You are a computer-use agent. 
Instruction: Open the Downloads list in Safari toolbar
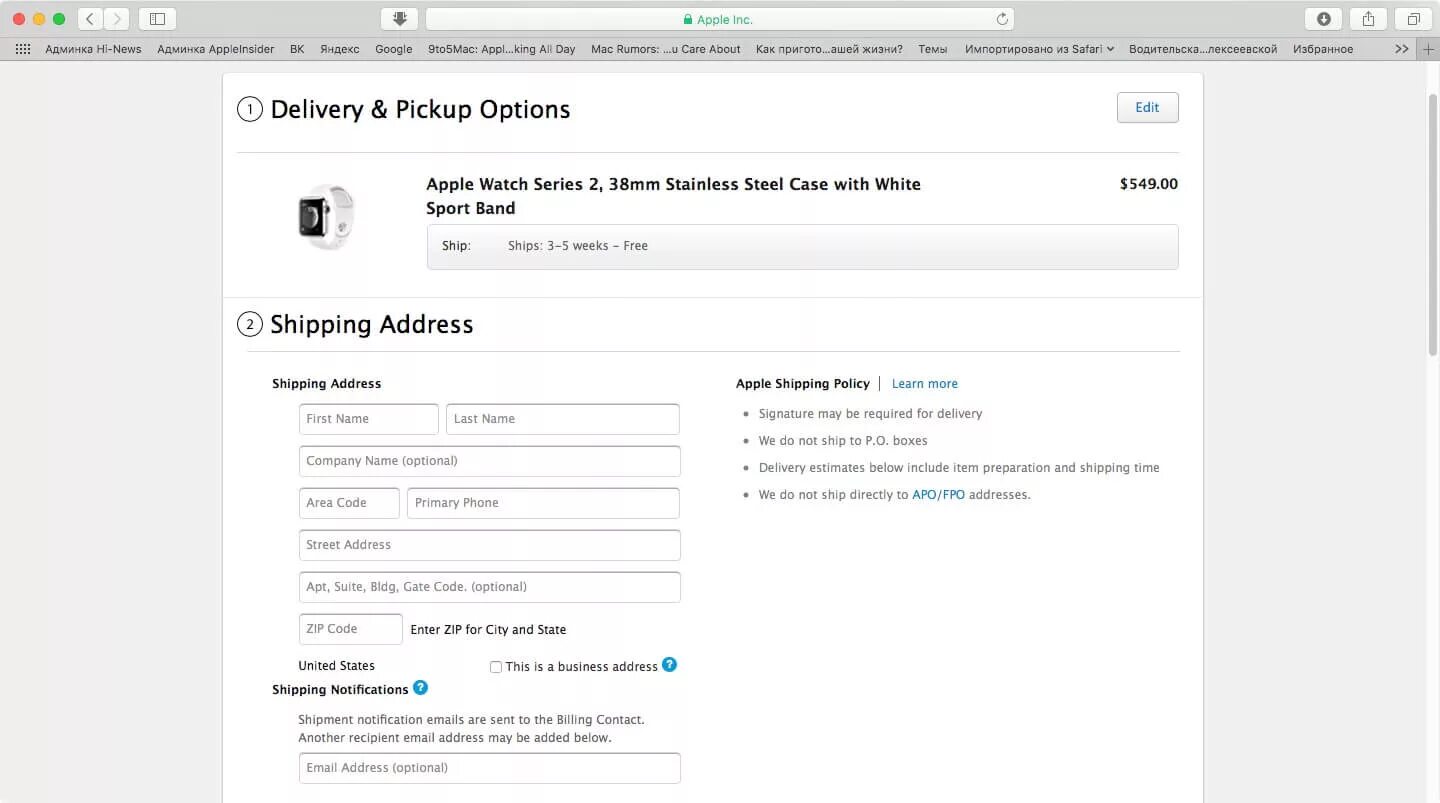point(1322,18)
